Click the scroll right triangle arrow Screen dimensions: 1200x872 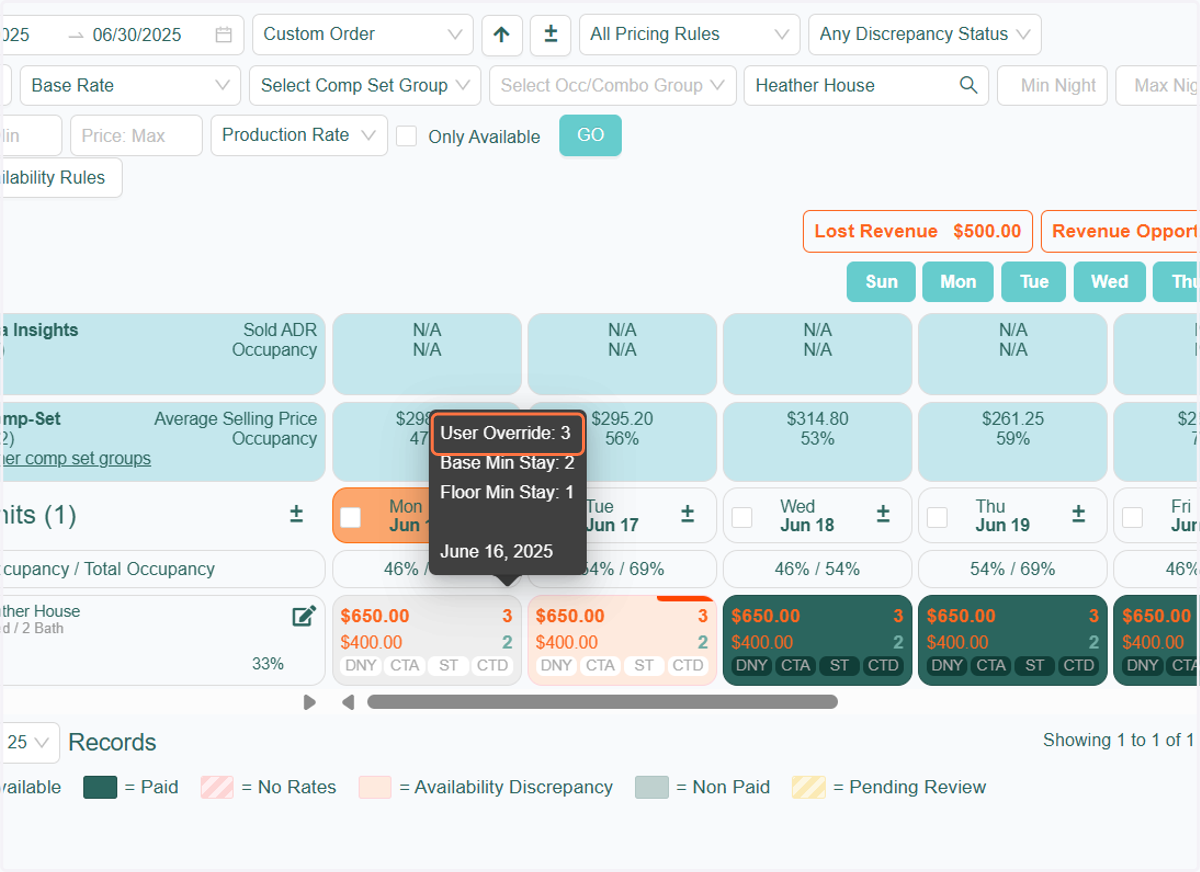click(x=310, y=702)
